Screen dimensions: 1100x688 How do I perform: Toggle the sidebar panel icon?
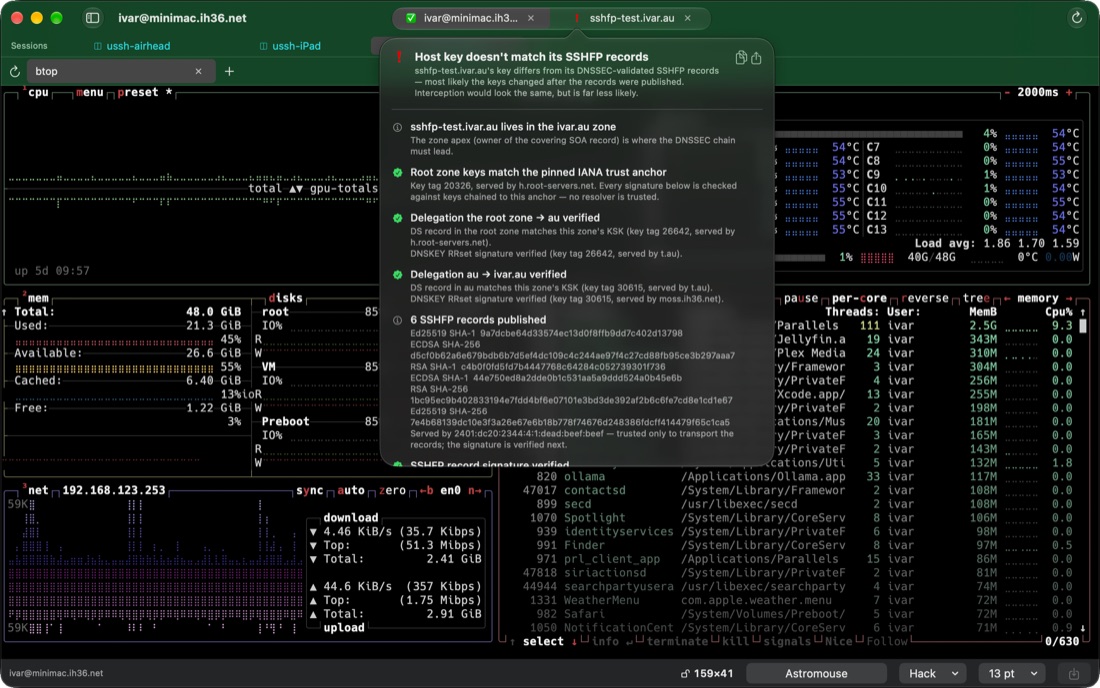click(93, 18)
